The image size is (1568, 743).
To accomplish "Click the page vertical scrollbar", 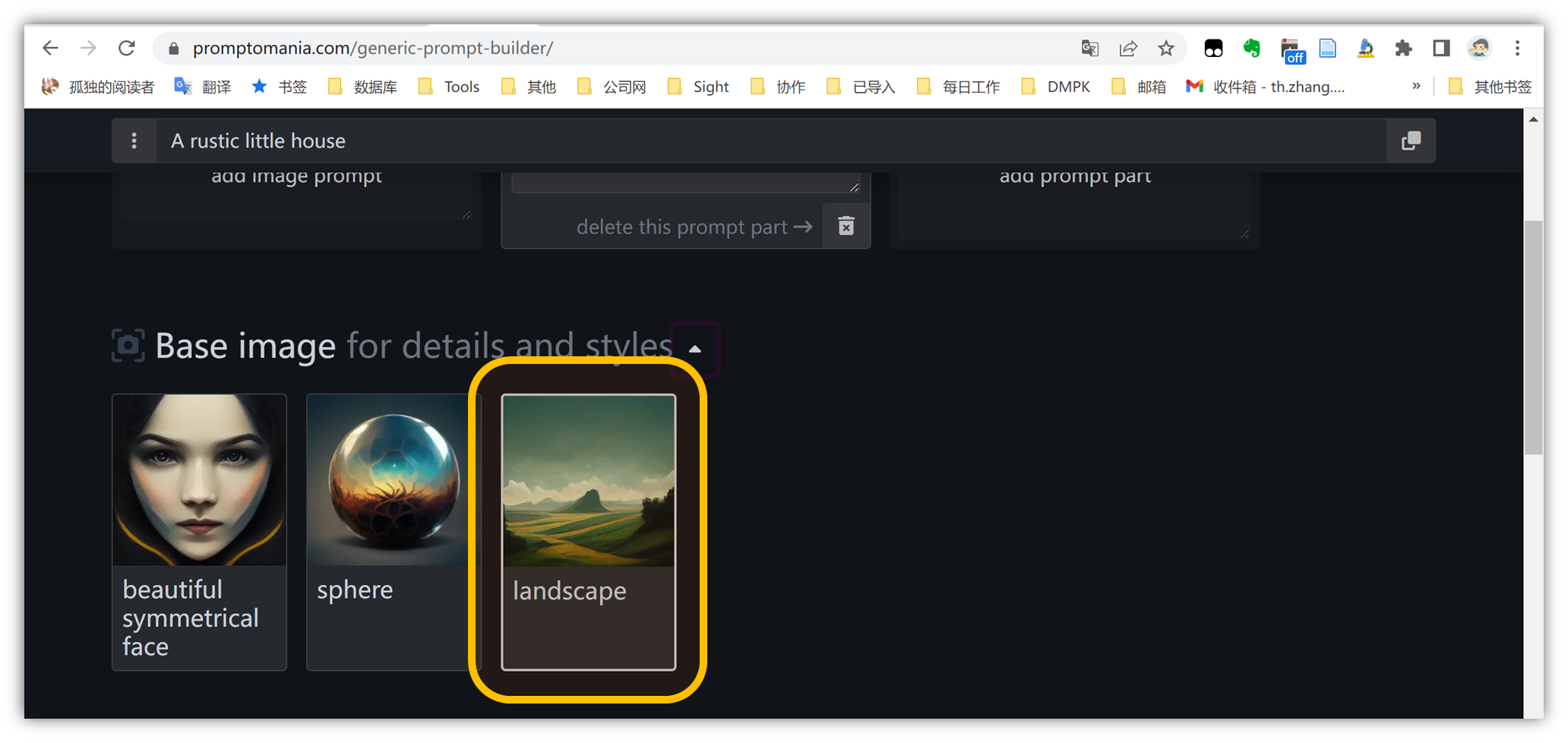I will (1533, 338).
